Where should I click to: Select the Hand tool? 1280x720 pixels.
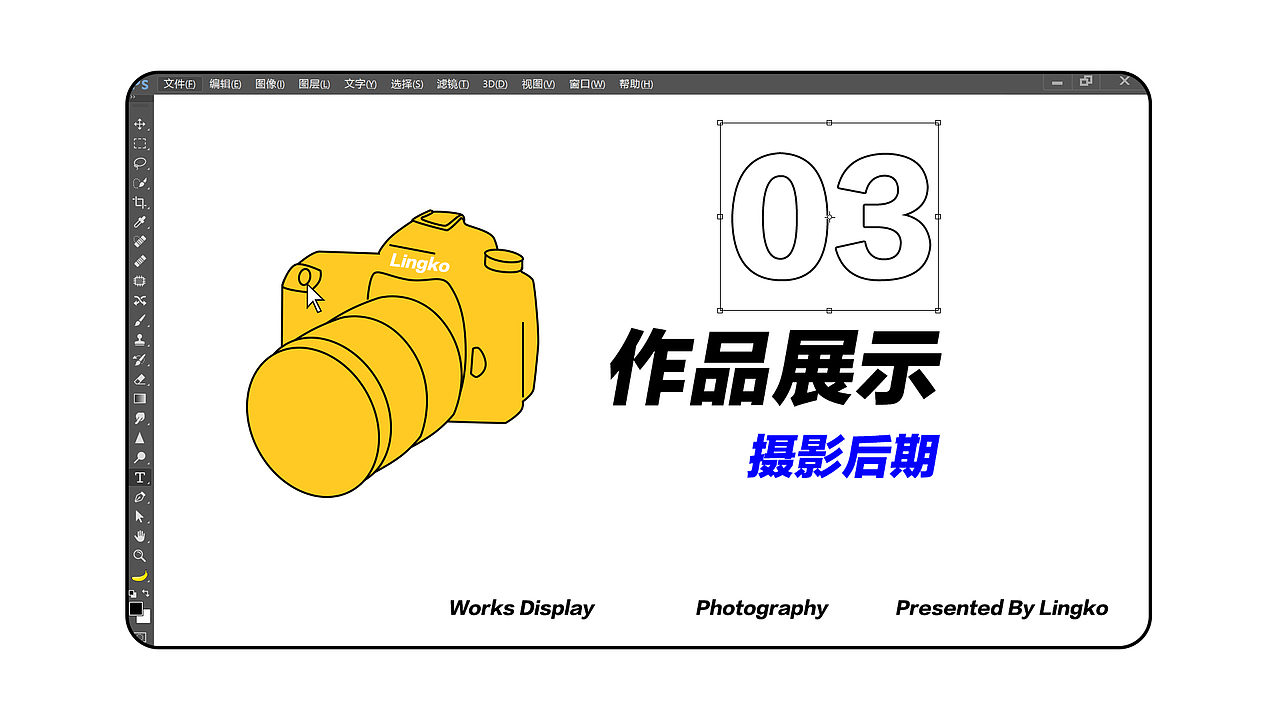[140, 535]
